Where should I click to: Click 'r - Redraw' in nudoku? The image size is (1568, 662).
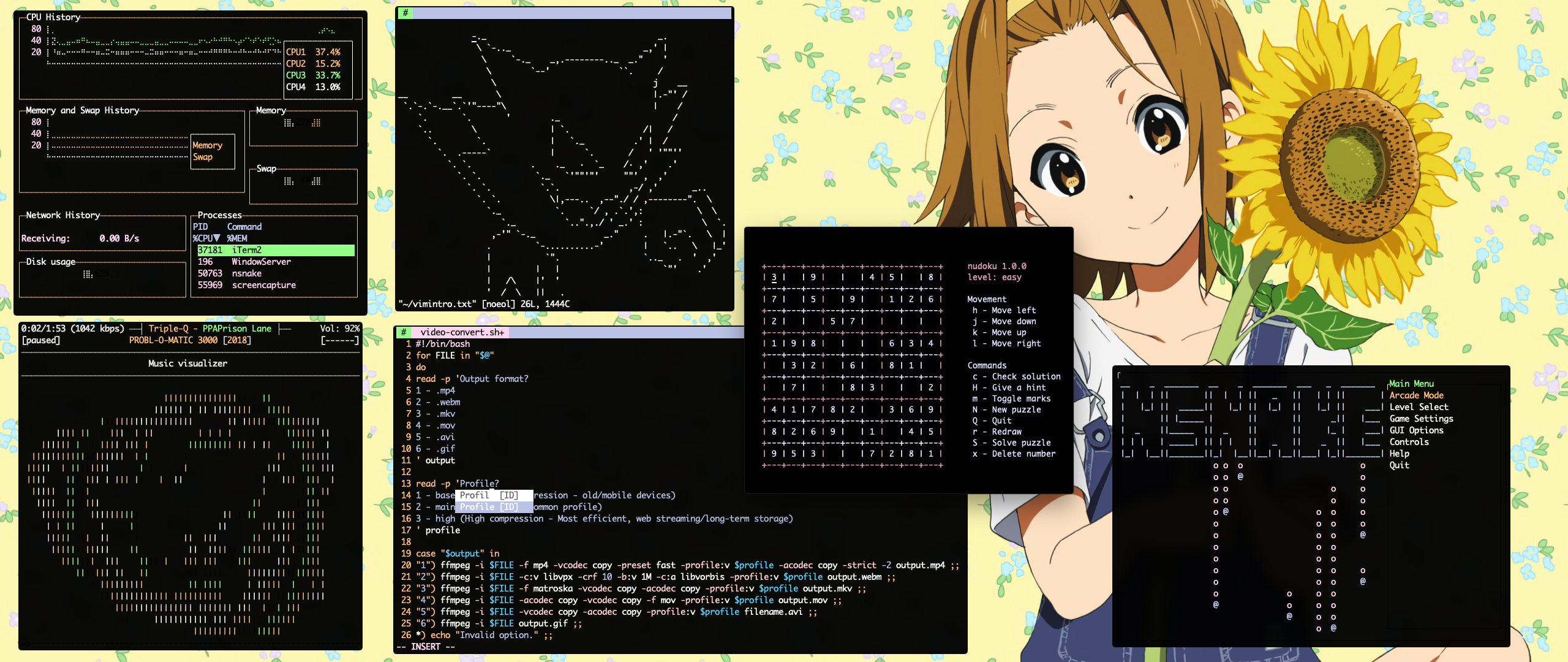coord(997,432)
